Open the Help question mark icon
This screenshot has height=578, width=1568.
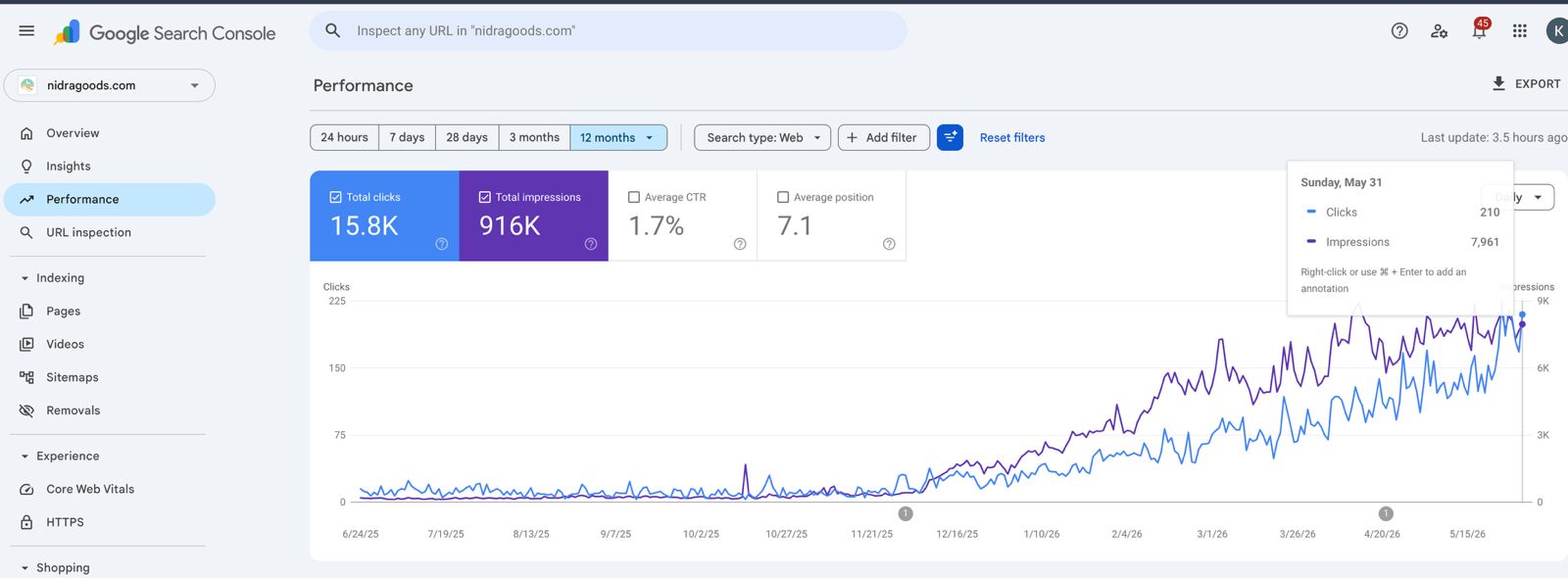(1399, 31)
